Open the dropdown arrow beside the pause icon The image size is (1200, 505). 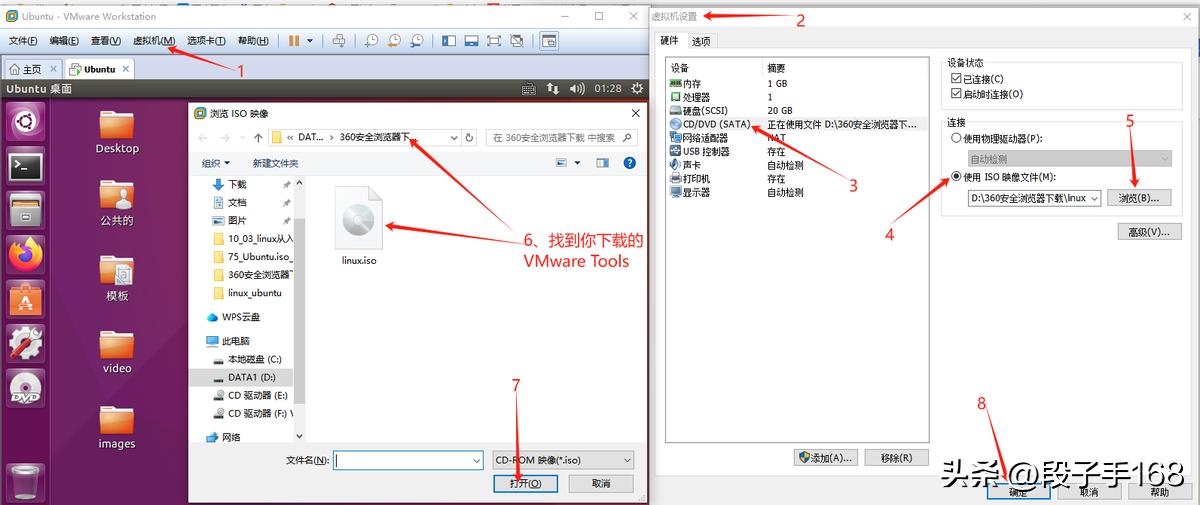coord(310,41)
